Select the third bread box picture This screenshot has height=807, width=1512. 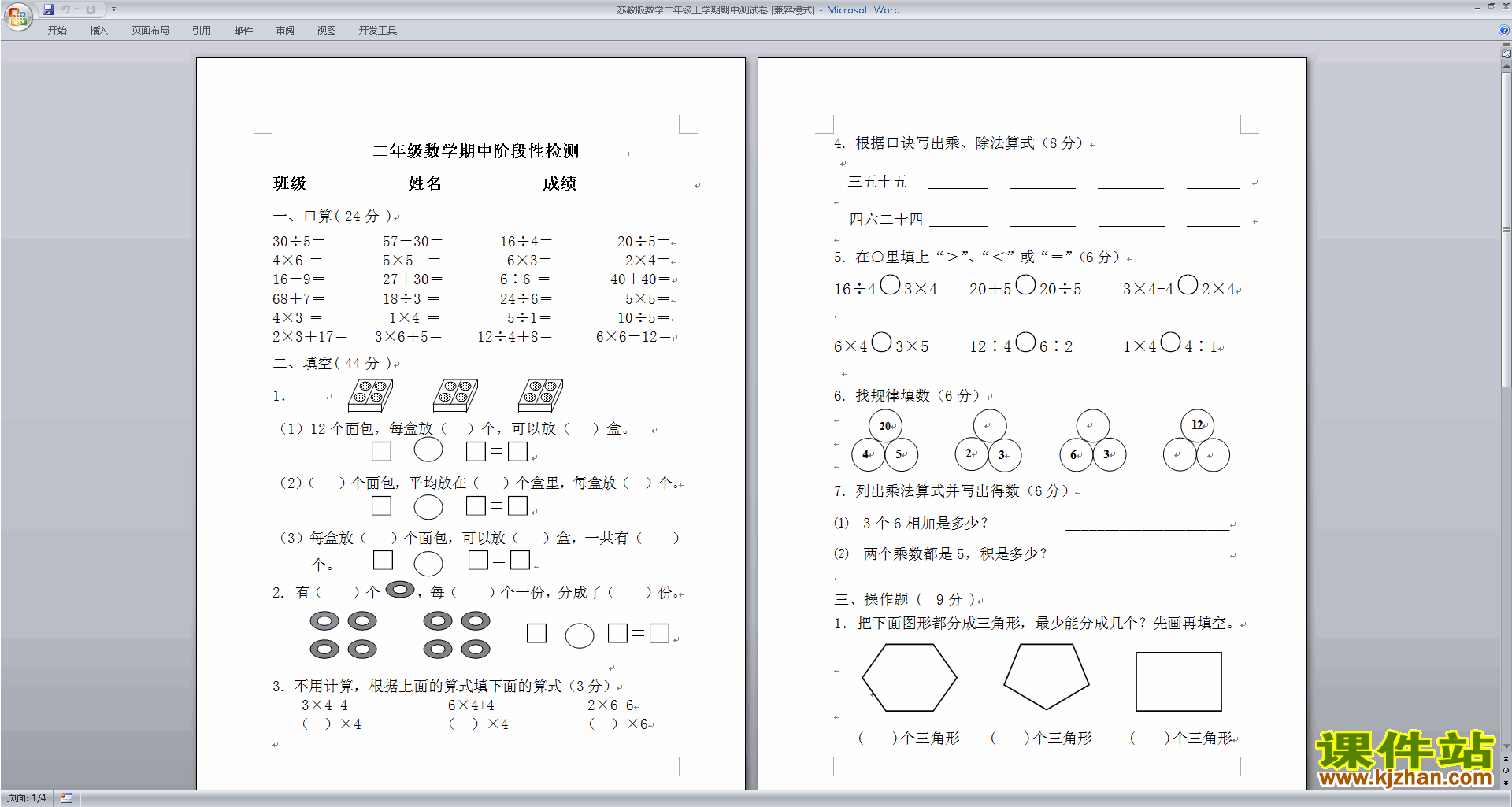tap(541, 395)
